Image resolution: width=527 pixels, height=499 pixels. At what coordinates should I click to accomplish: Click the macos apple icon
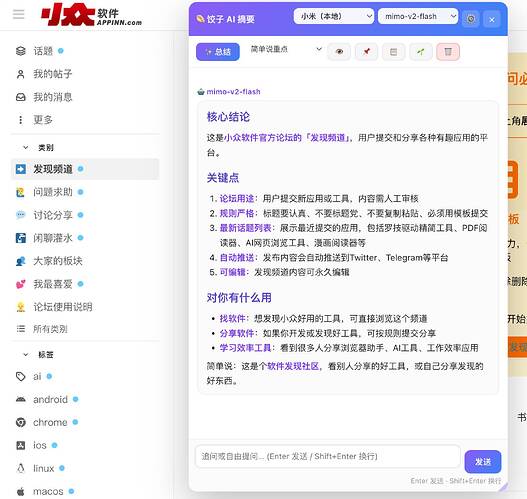click(21, 492)
